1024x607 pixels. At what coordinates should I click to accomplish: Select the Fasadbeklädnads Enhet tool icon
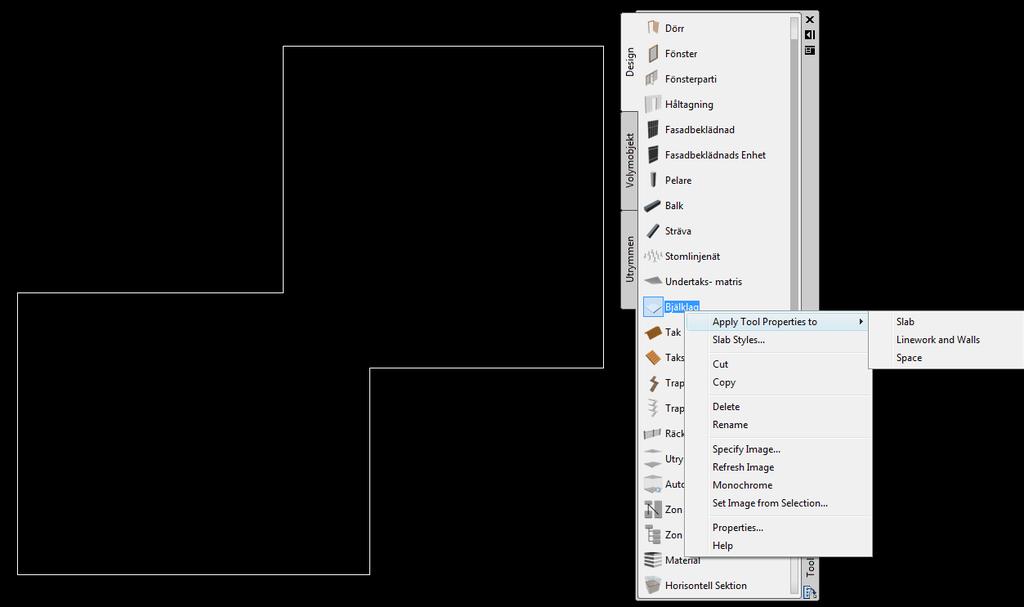tap(652, 155)
